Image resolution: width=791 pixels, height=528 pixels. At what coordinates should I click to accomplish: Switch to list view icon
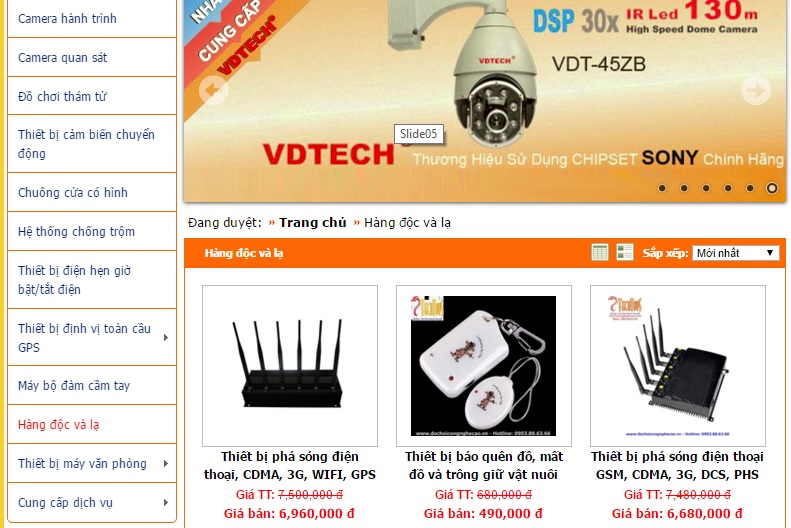(x=625, y=252)
